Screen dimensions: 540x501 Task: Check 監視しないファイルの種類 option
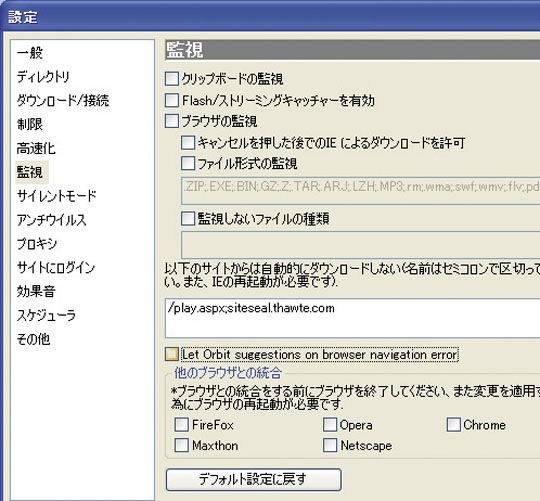point(188,219)
